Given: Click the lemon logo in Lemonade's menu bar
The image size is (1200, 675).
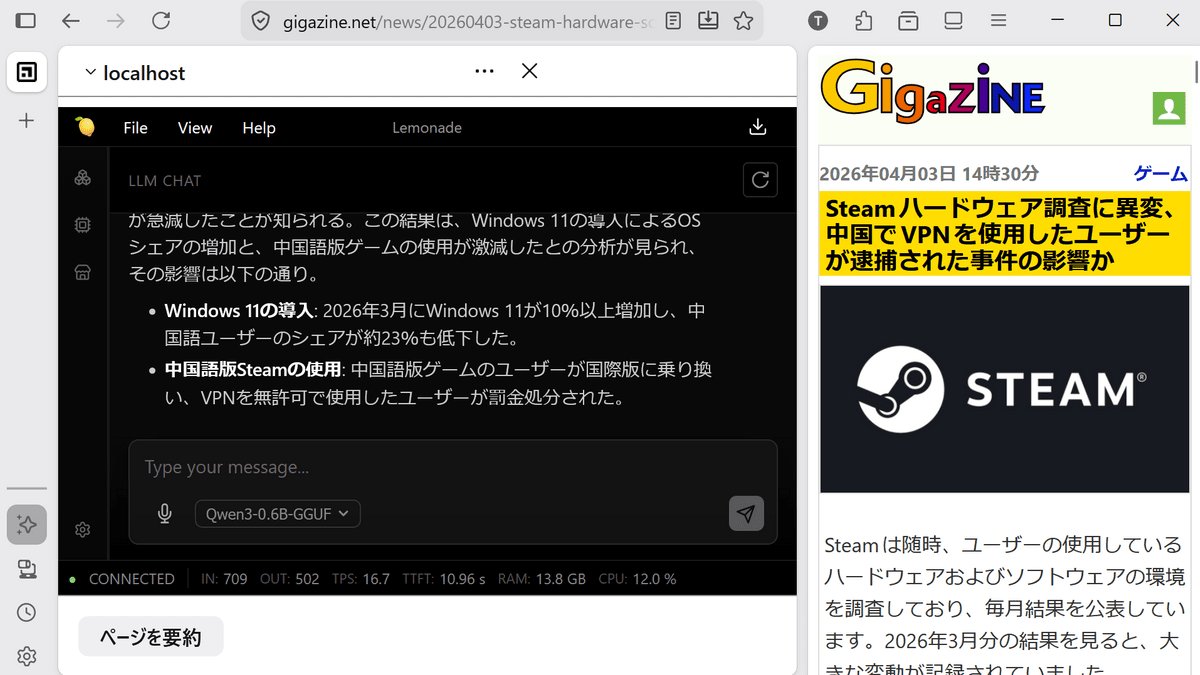Looking at the screenshot, I should click(x=88, y=127).
